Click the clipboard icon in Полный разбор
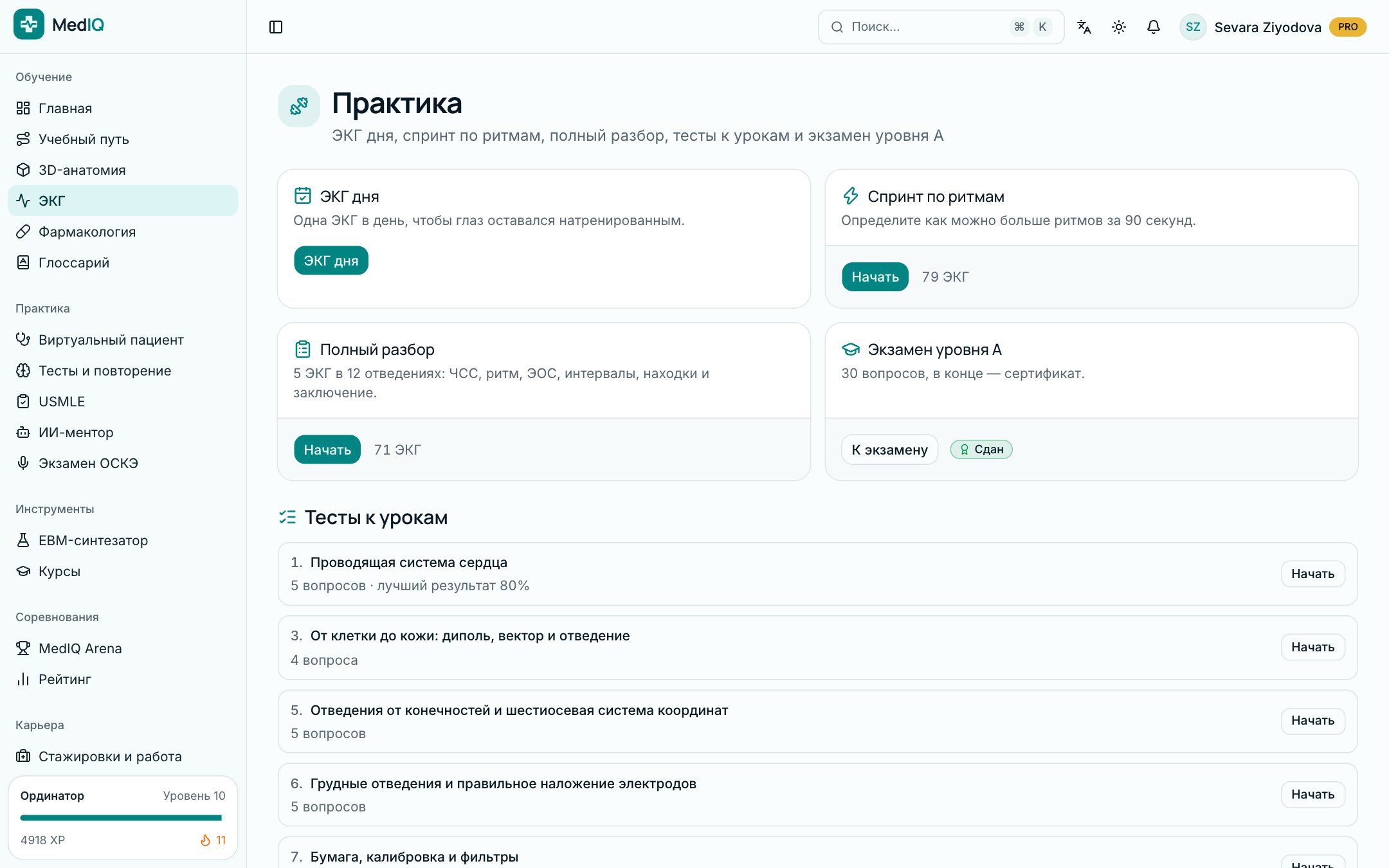 pyautogui.click(x=303, y=349)
